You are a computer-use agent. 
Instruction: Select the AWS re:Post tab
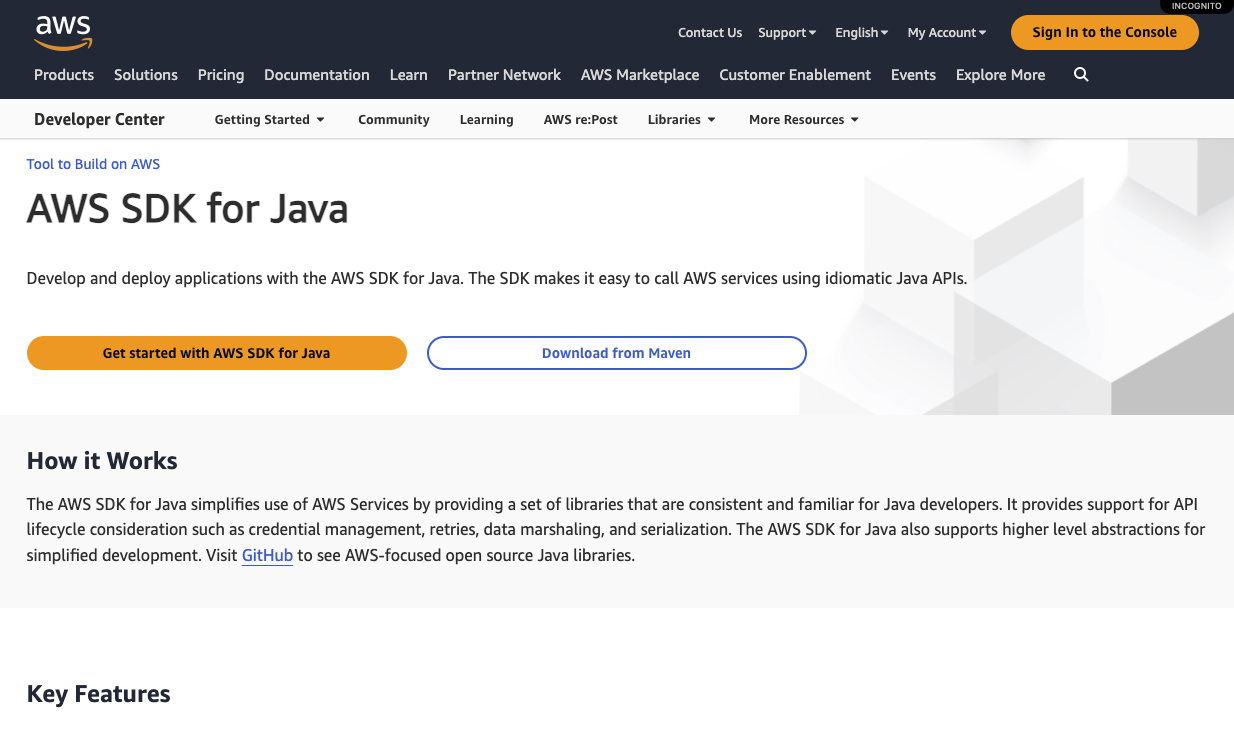[x=581, y=120]
